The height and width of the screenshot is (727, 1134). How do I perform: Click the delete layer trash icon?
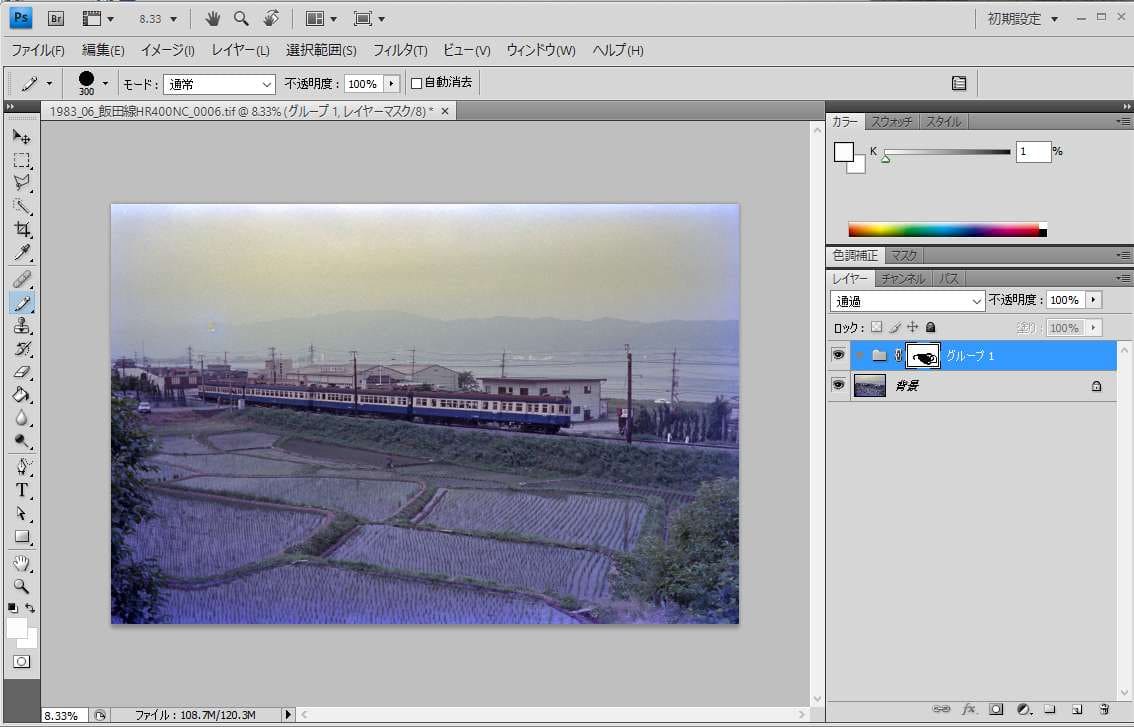click(1104, 709)
